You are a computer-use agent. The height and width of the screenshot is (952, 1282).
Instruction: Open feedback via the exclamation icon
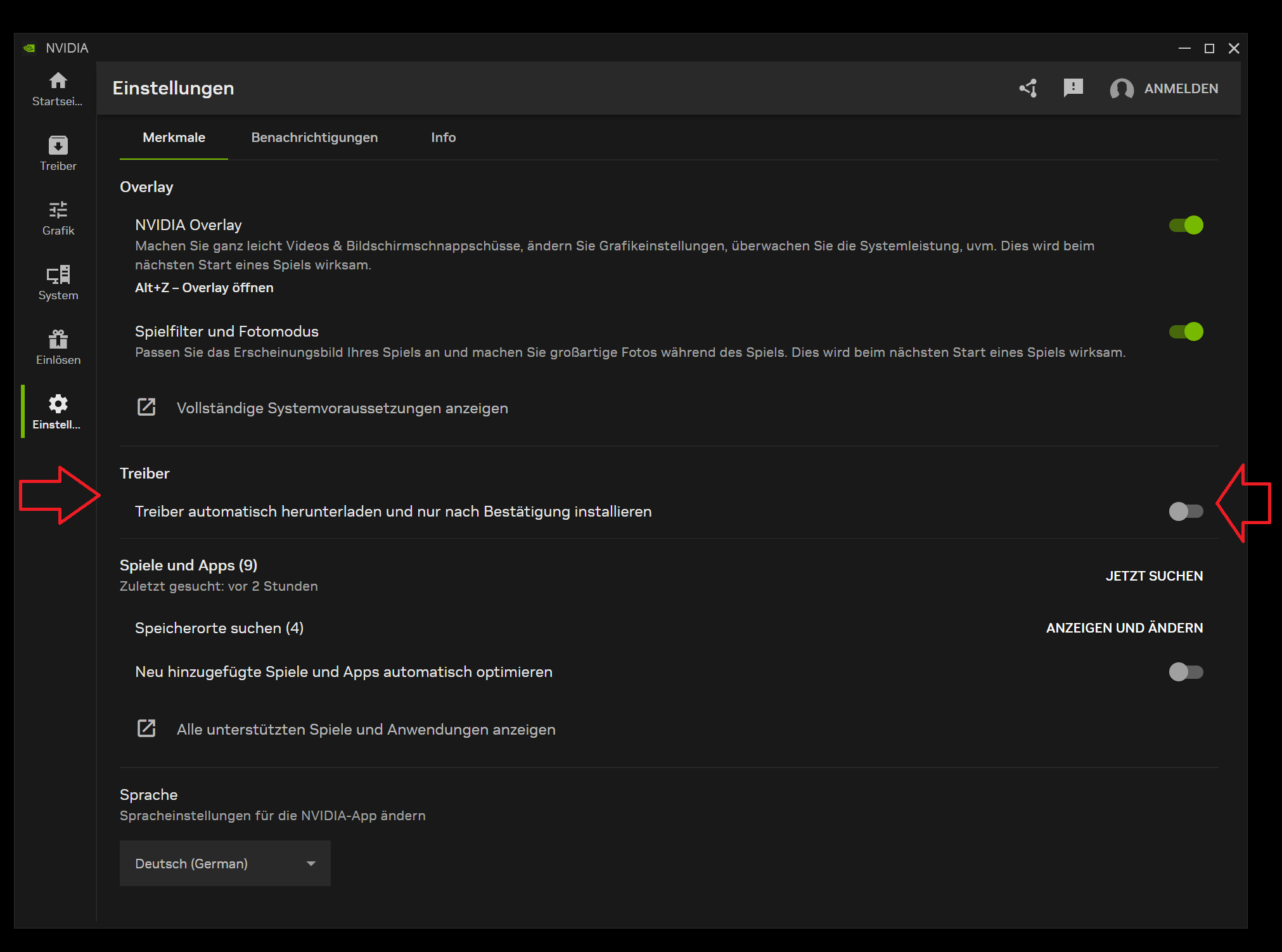pos(1074,89)
